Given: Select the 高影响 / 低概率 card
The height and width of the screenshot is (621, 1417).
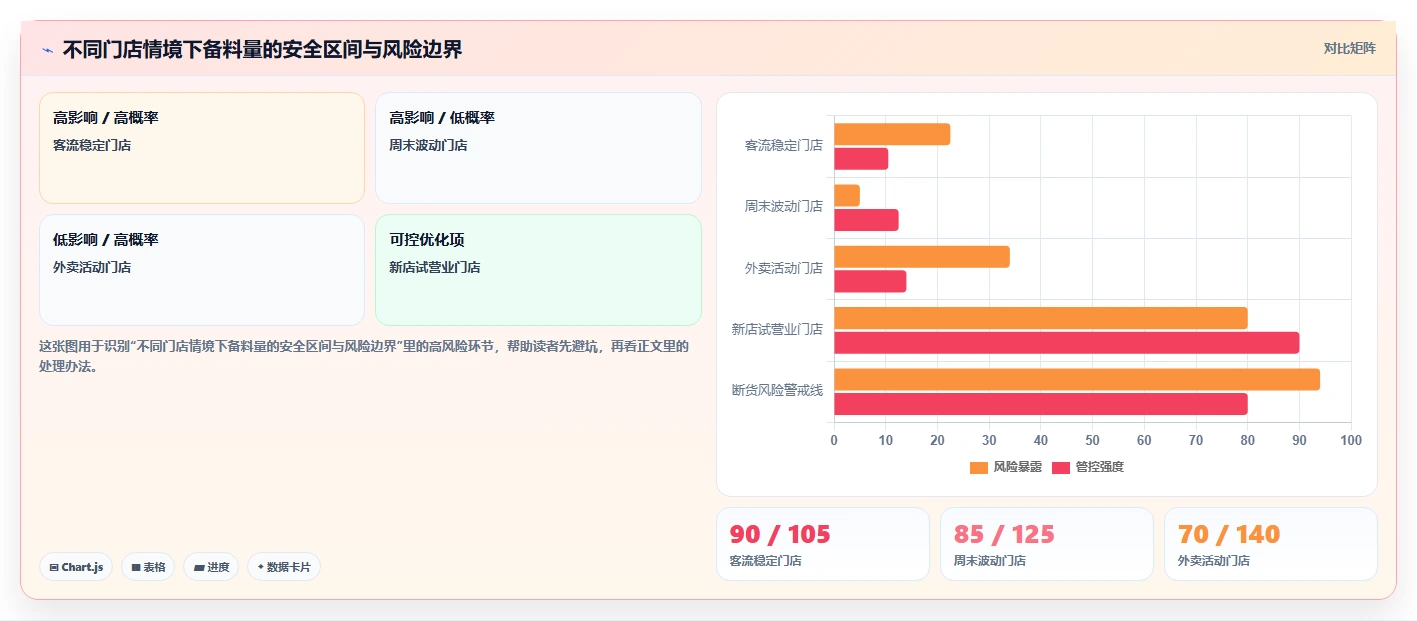Looking at the screenshot, I should (538, 148).
